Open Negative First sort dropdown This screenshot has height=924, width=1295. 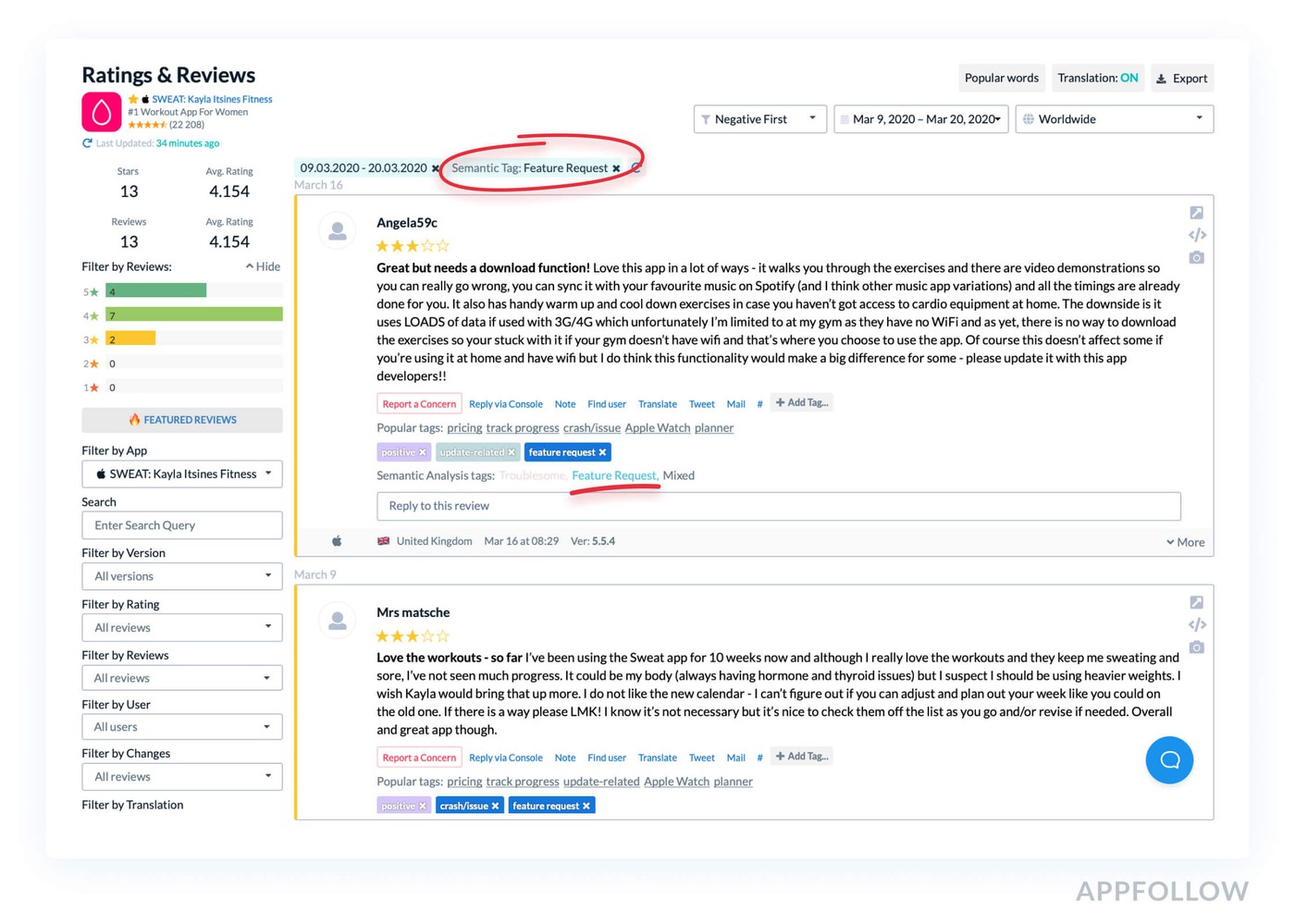pyautogui.click(x=759, y=118)
